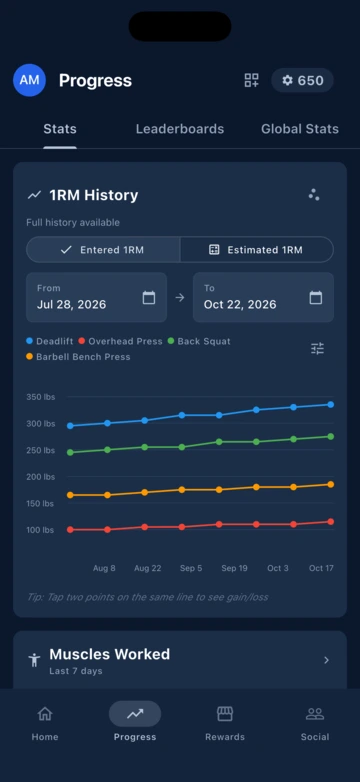The height and width of the screenshot is (782, 360).
Task: Click the Progress page title
Action: pyautogui.click(x=95, y=80)
